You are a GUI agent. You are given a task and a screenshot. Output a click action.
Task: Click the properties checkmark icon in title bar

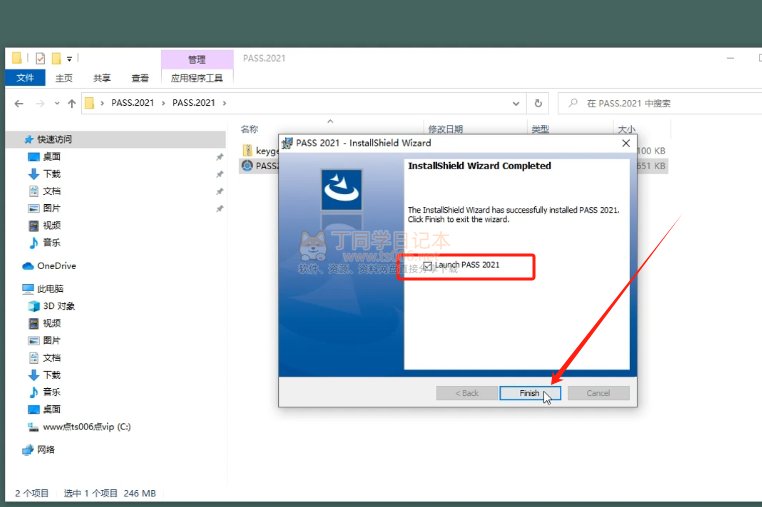[x=40, y=58]
